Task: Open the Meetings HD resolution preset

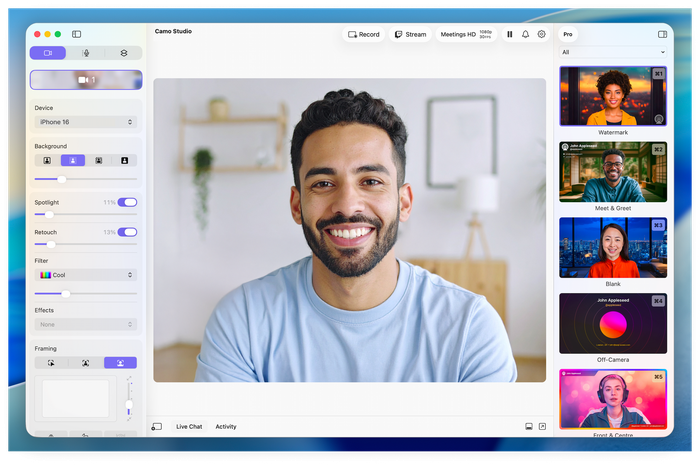Action: click(466, 34)
